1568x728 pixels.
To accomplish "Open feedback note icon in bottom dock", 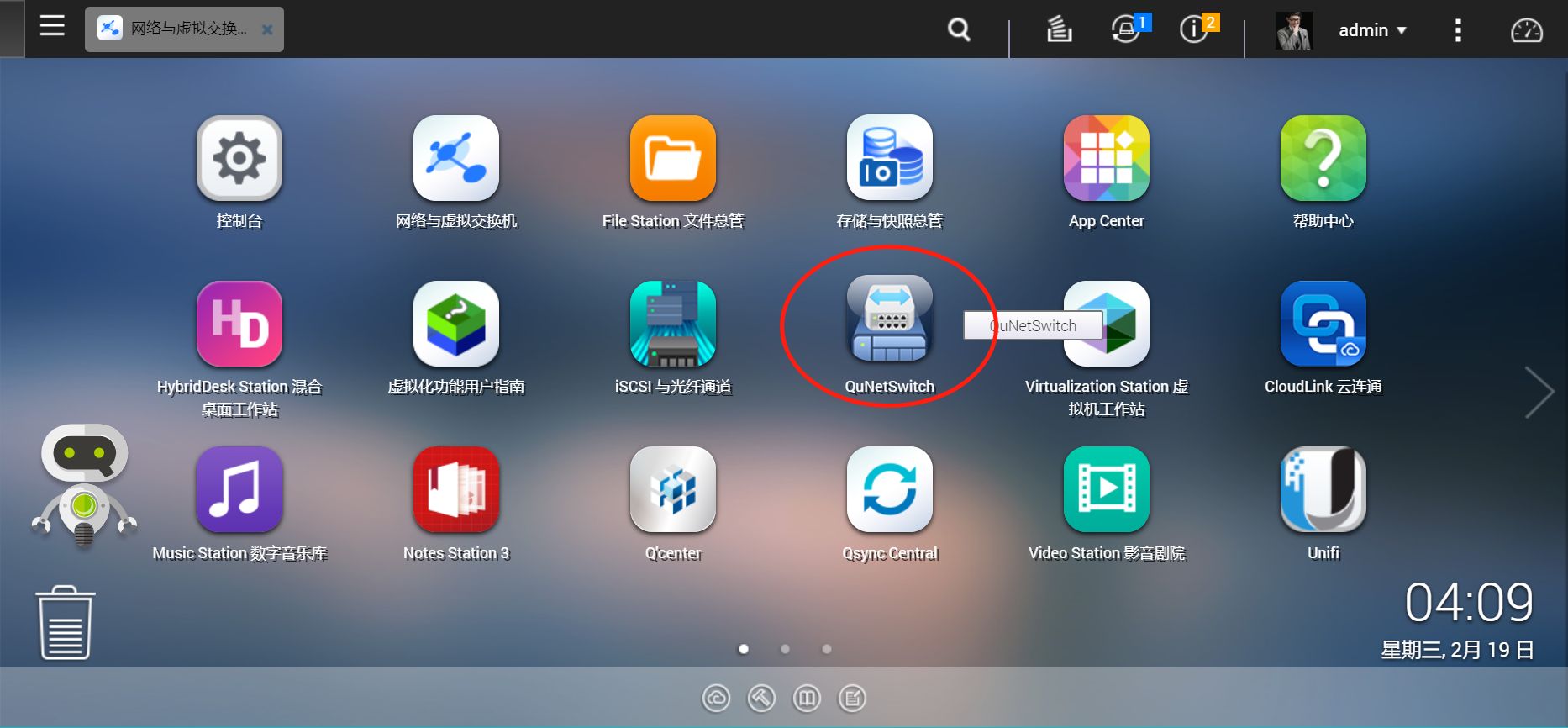I will click(852, 698).
